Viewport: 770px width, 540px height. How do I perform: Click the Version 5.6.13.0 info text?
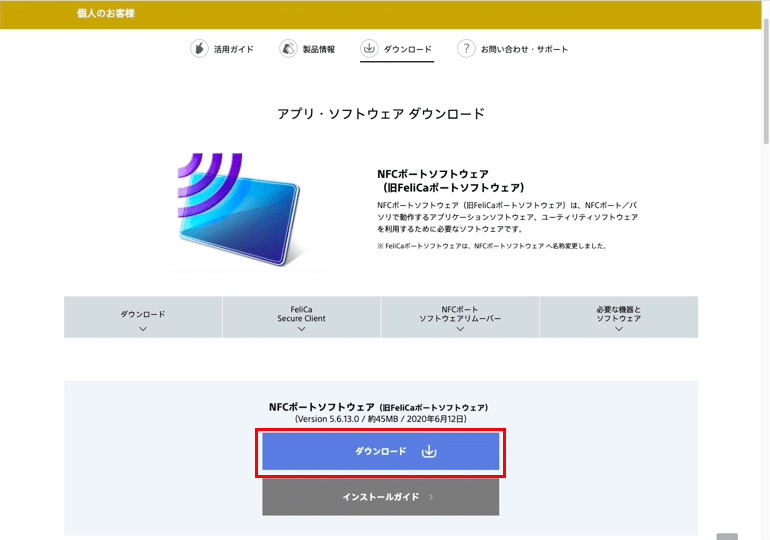[381, 419]
